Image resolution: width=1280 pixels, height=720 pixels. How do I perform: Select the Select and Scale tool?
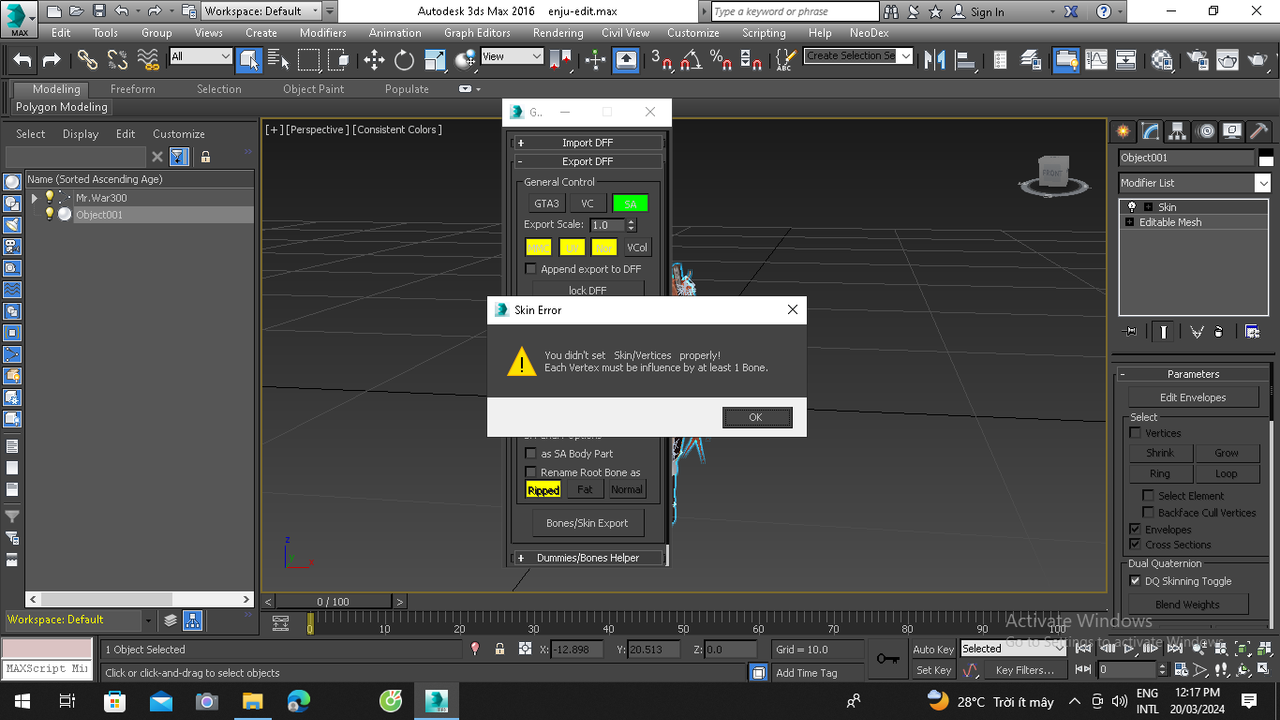click(434, 60)
